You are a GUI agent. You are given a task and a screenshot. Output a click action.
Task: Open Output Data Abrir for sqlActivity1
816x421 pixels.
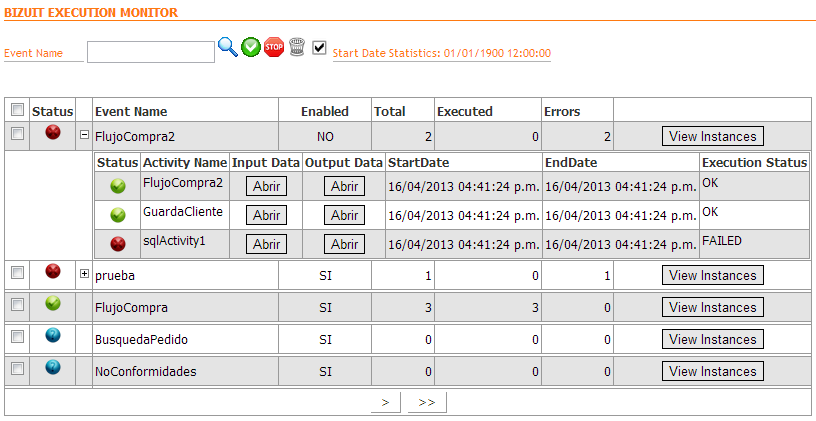[x=345, y=244]
